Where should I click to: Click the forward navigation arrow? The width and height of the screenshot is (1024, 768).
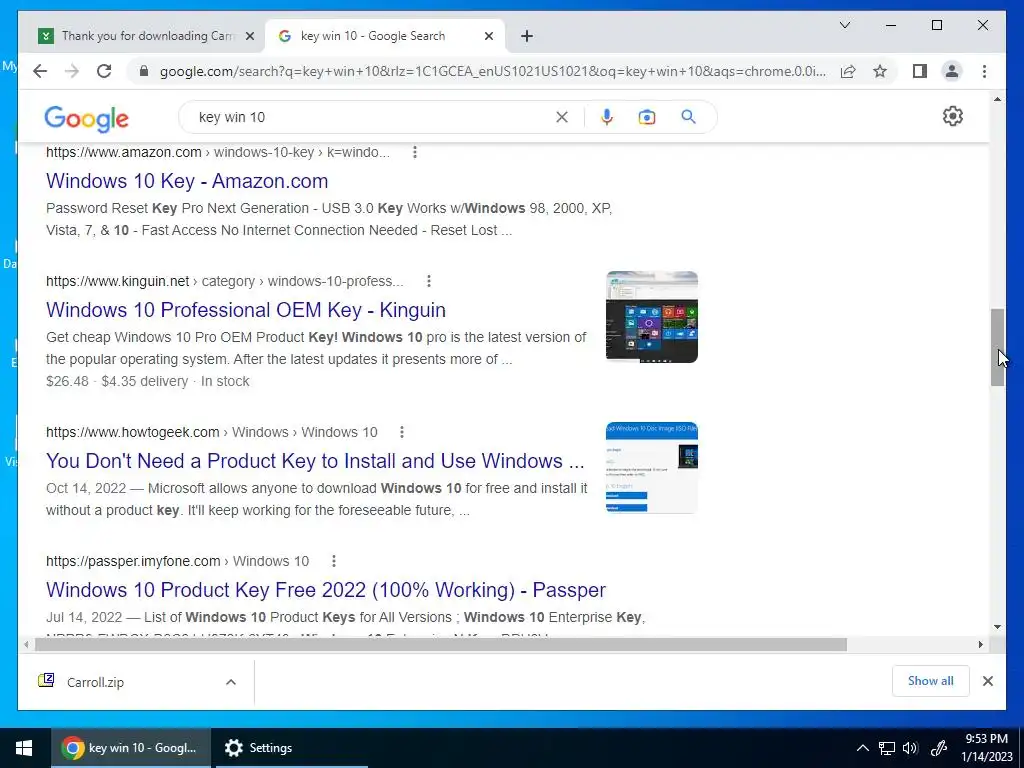[72, 71]
